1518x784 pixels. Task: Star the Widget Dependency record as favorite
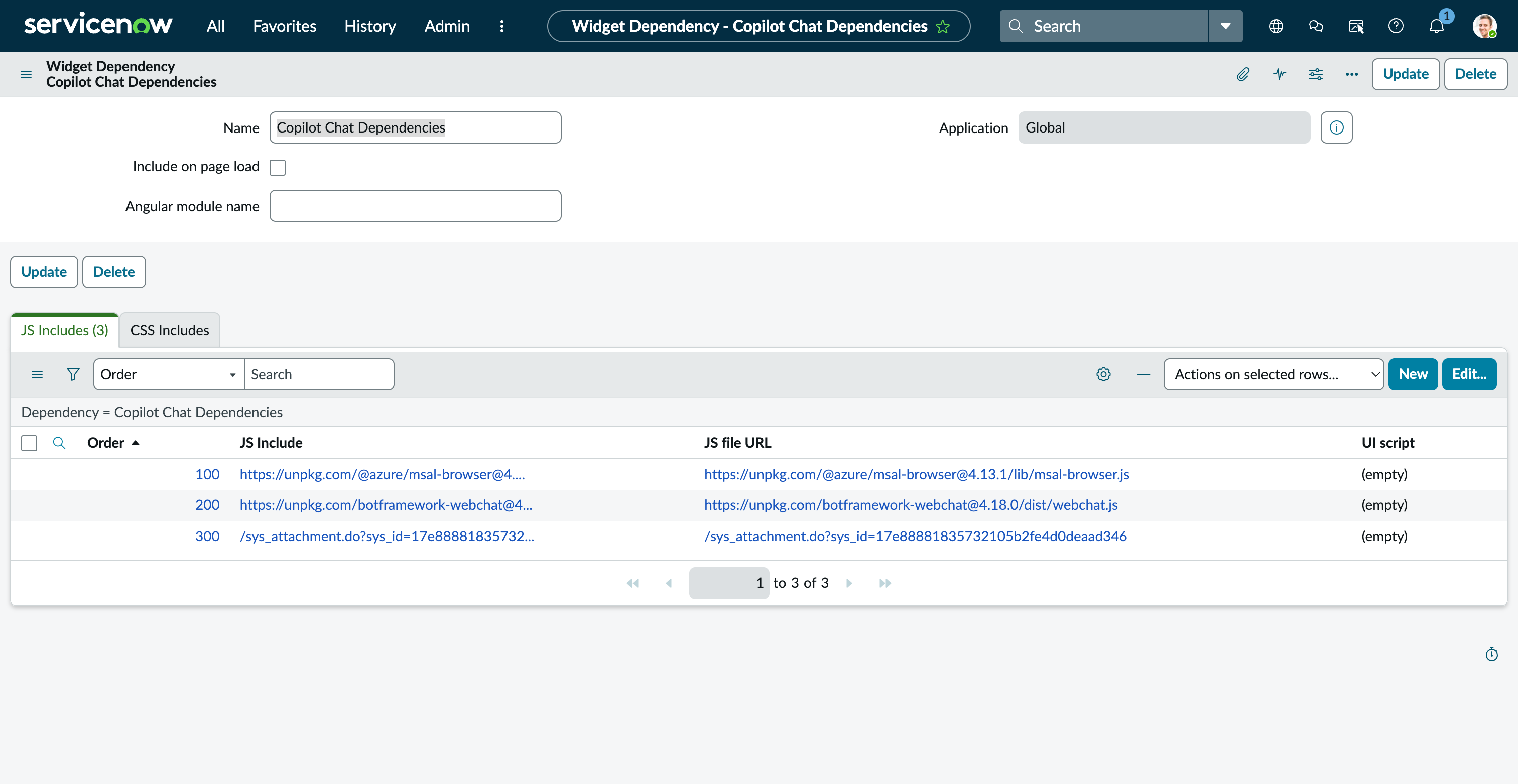point(943,27)
